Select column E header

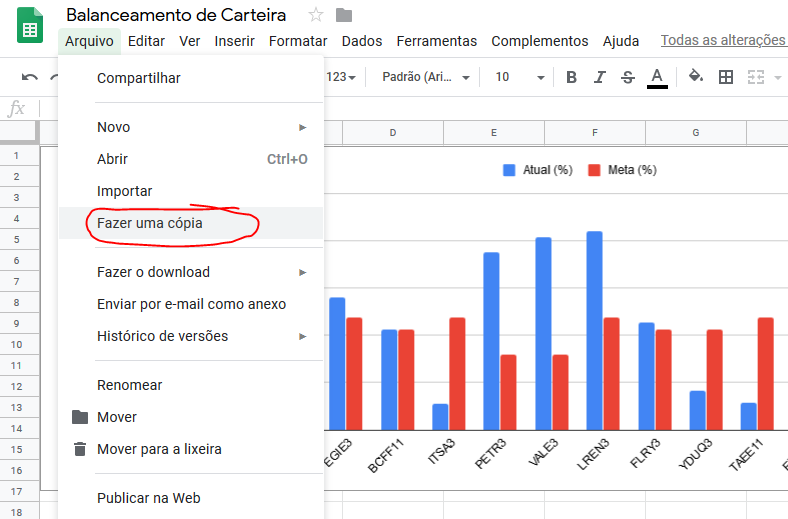[x=494, y=133]
